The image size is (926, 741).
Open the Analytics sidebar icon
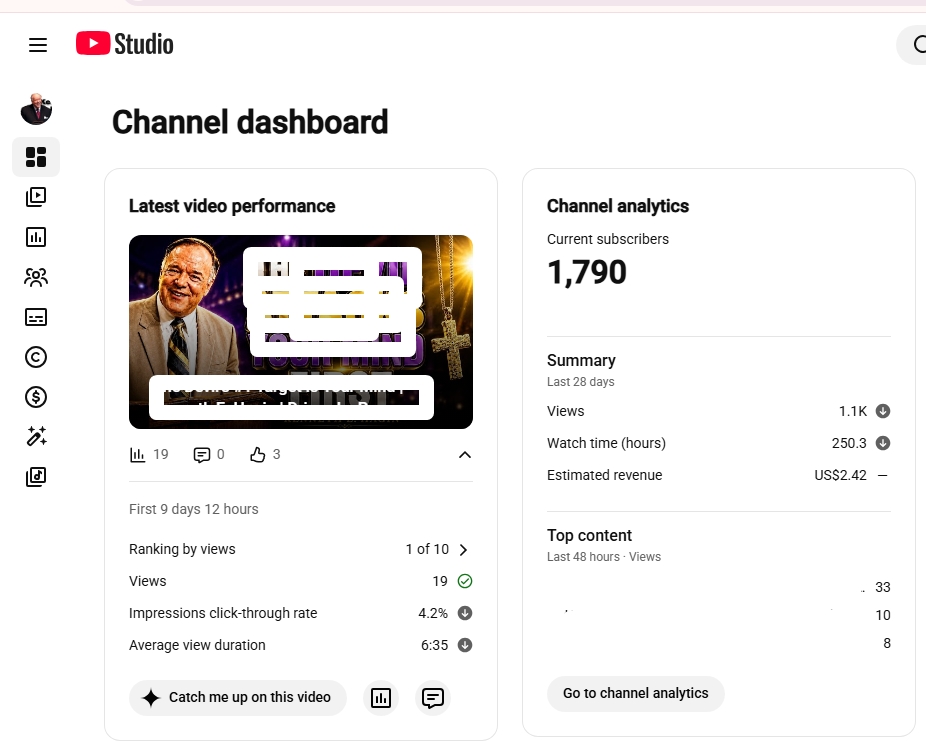36,237
